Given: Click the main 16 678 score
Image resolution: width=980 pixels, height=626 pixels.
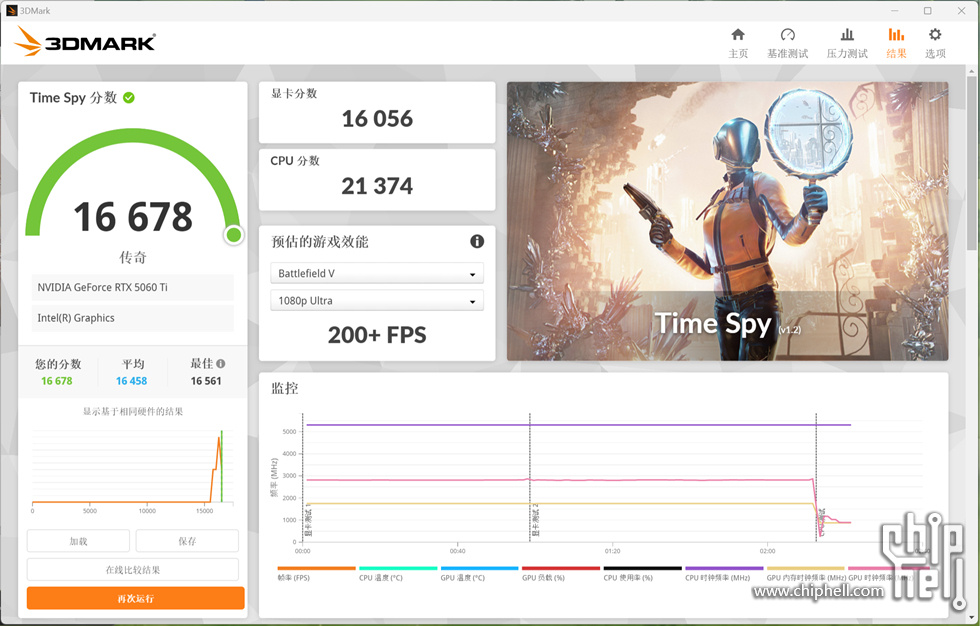Looking at the screenshot, I should tap(133, 217).
